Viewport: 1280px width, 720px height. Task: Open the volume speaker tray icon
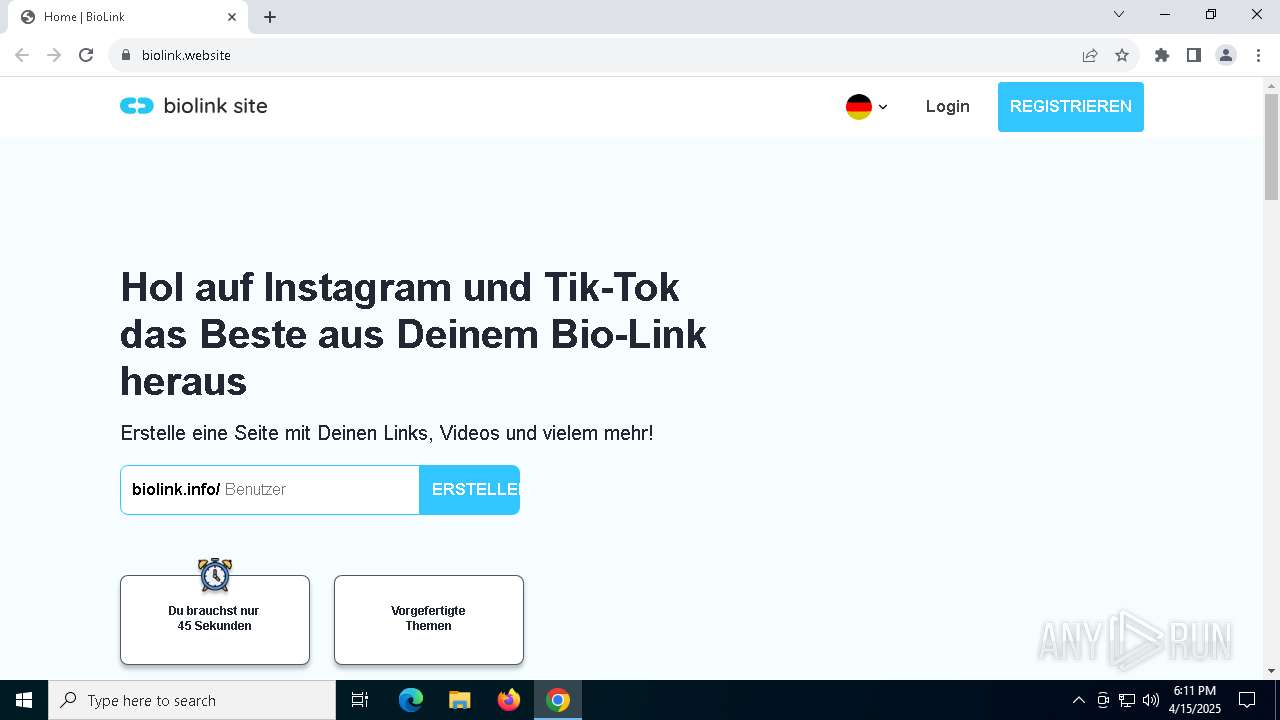[1151, 700]
